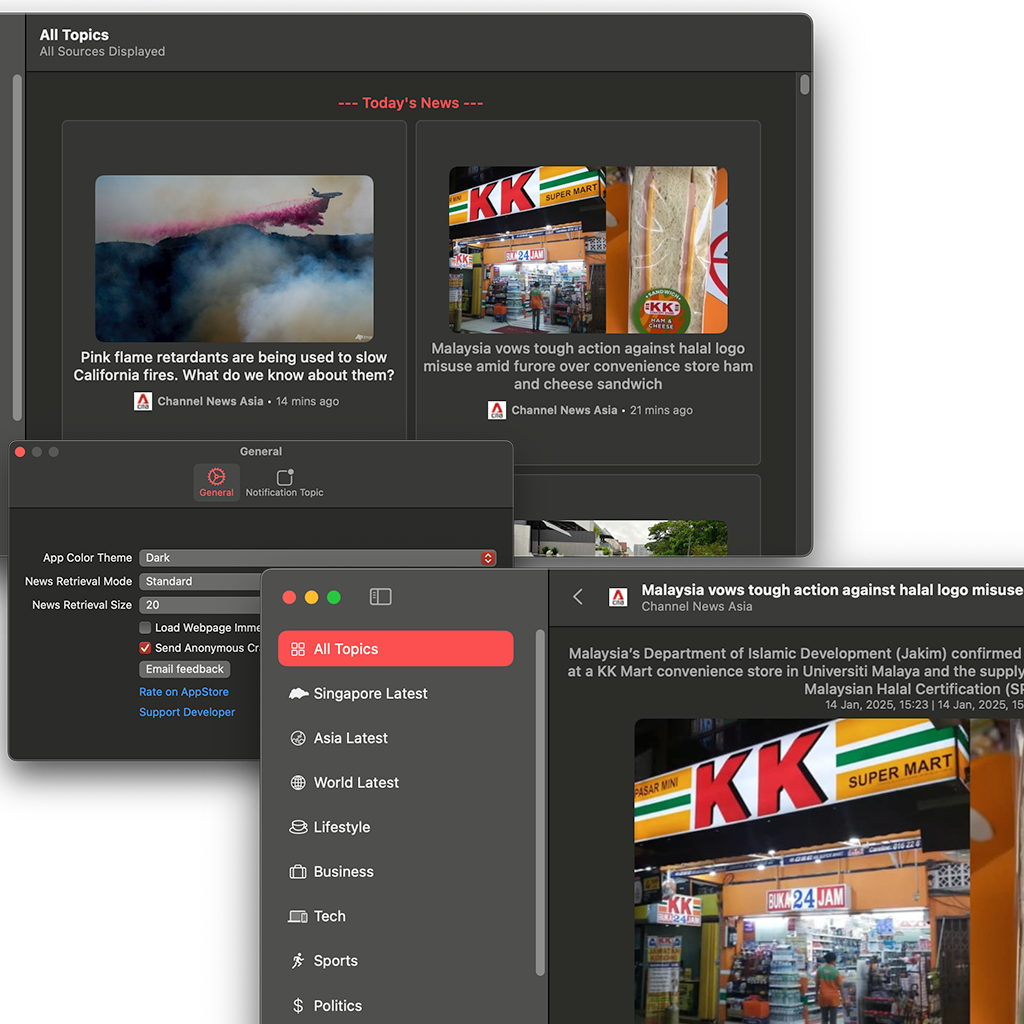Select All Topics in the sidebar
Image resolution: width=1024 pixels, height=1024 pixels.
coord(395,648)
